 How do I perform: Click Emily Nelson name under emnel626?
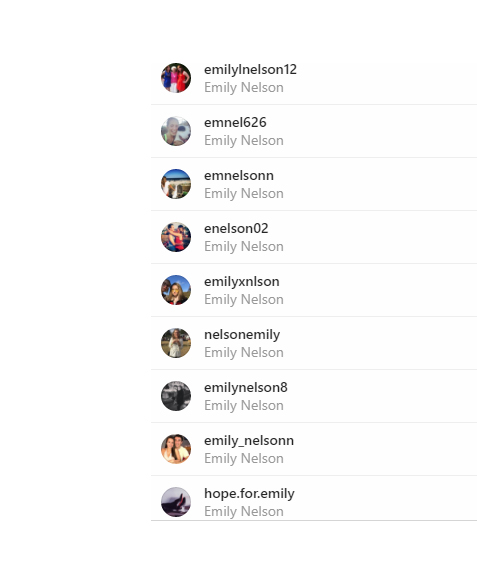[244, 141]
